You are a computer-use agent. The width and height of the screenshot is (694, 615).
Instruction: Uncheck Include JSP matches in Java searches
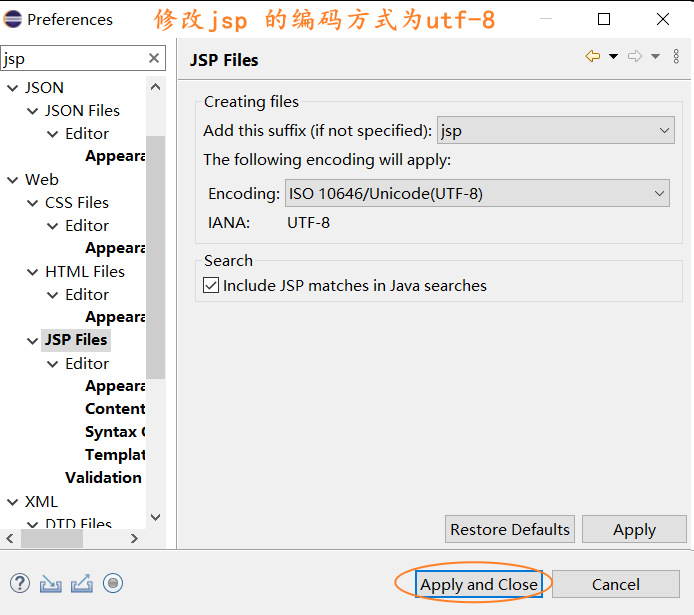pyautogui.click(x=211, y=286)
